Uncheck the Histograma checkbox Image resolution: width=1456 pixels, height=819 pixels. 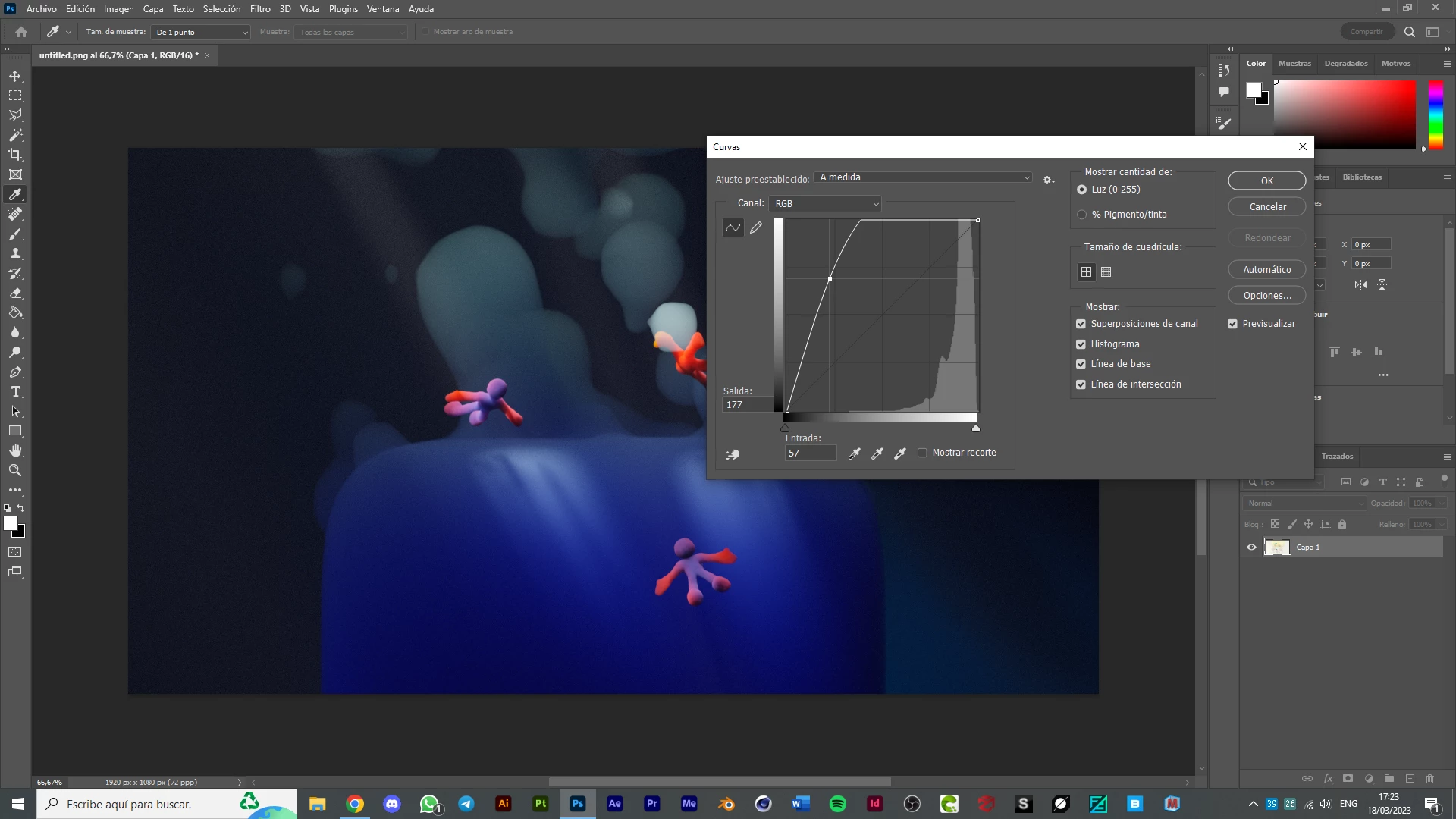click(1081, 344)
